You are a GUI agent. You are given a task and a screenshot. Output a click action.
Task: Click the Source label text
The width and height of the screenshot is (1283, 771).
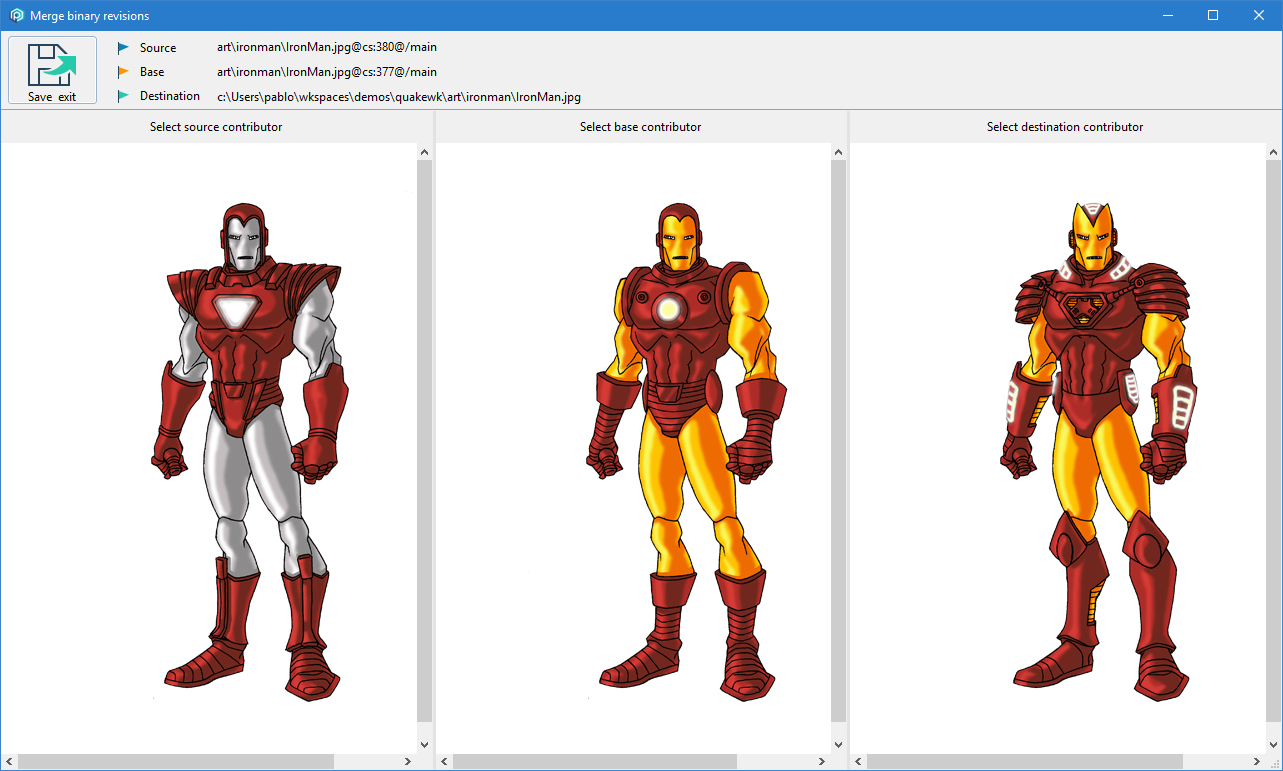point(158,48)
